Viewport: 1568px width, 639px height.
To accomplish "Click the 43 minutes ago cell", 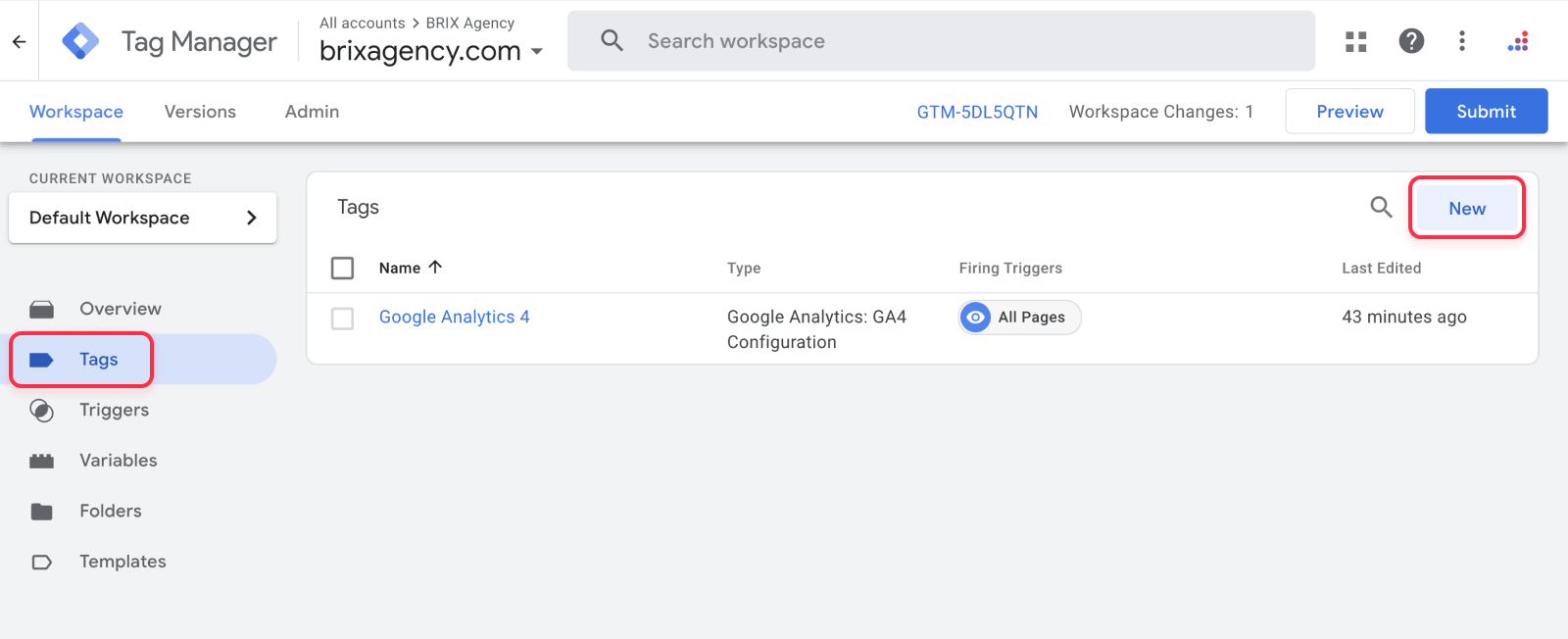I will click(1404, 317).
